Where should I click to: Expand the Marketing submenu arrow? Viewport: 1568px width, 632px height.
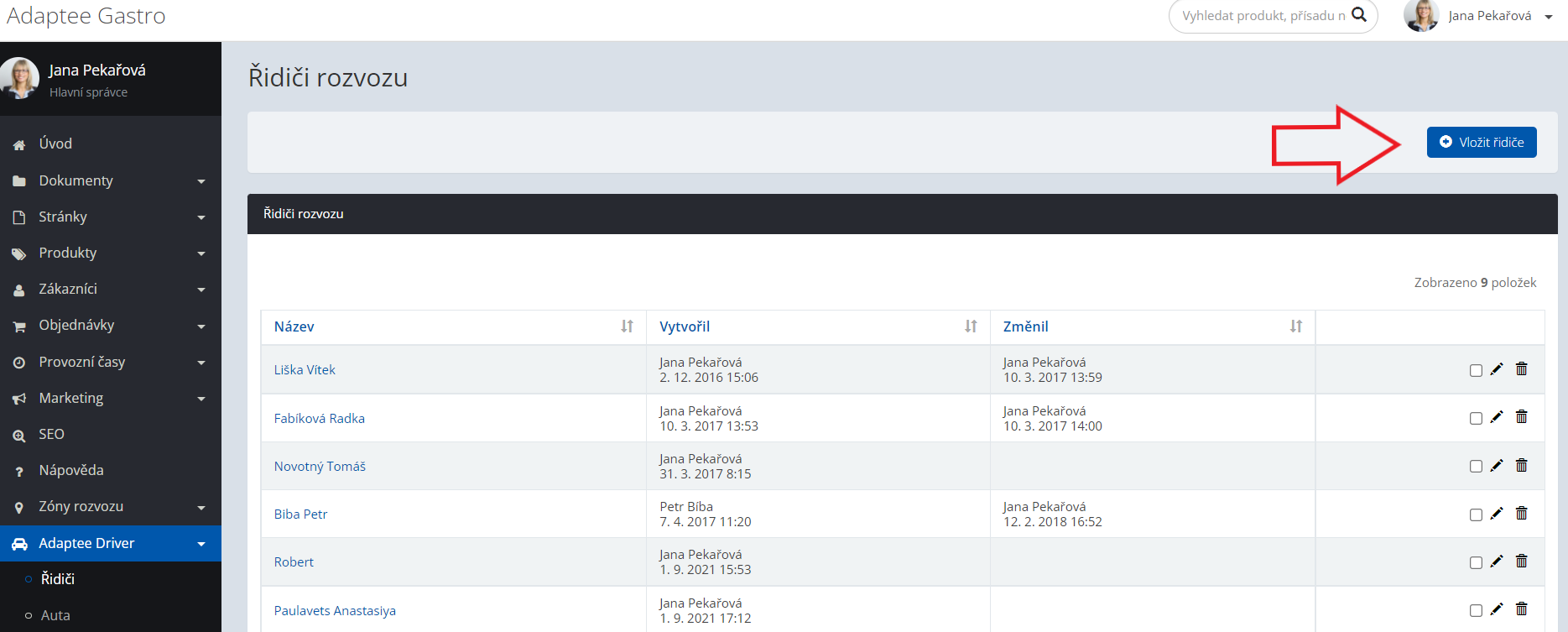point(201,399)
